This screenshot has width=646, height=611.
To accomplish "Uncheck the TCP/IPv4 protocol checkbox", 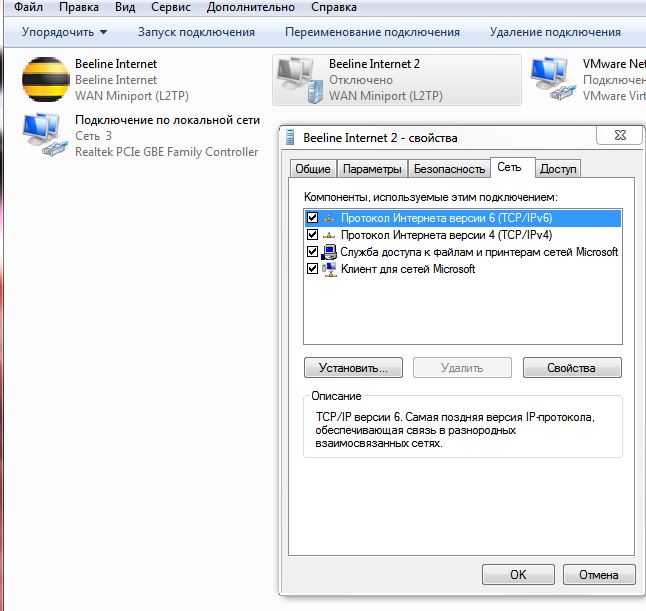I will point(312,235).
